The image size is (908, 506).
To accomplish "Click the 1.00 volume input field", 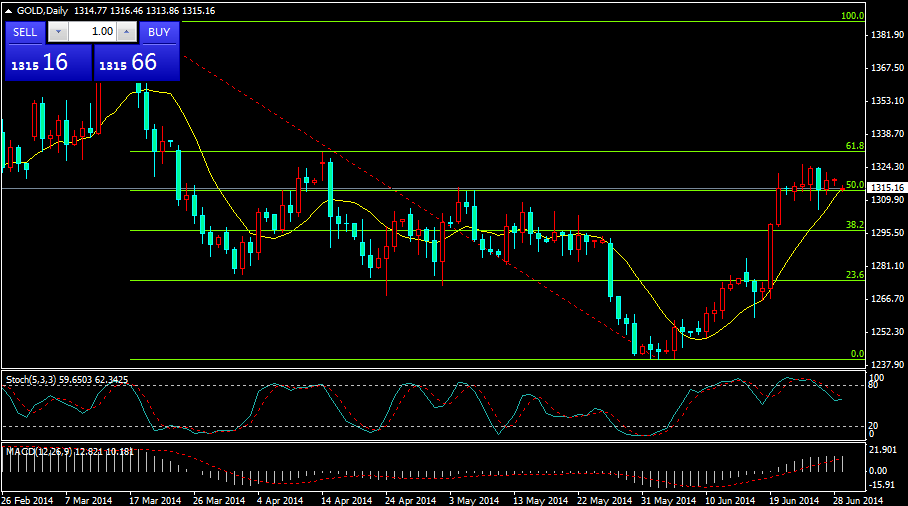I will pos(91,32).
